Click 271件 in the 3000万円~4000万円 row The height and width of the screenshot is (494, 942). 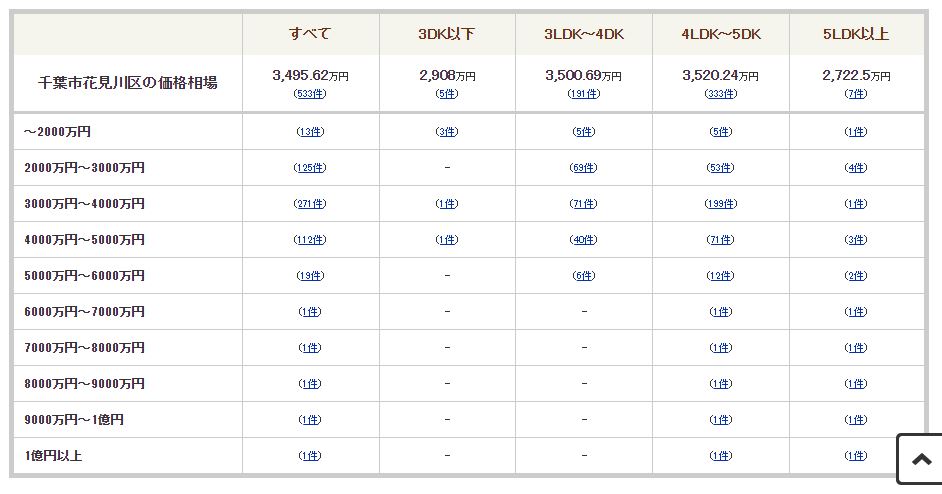pyautogui.click(x=310, y=204)
